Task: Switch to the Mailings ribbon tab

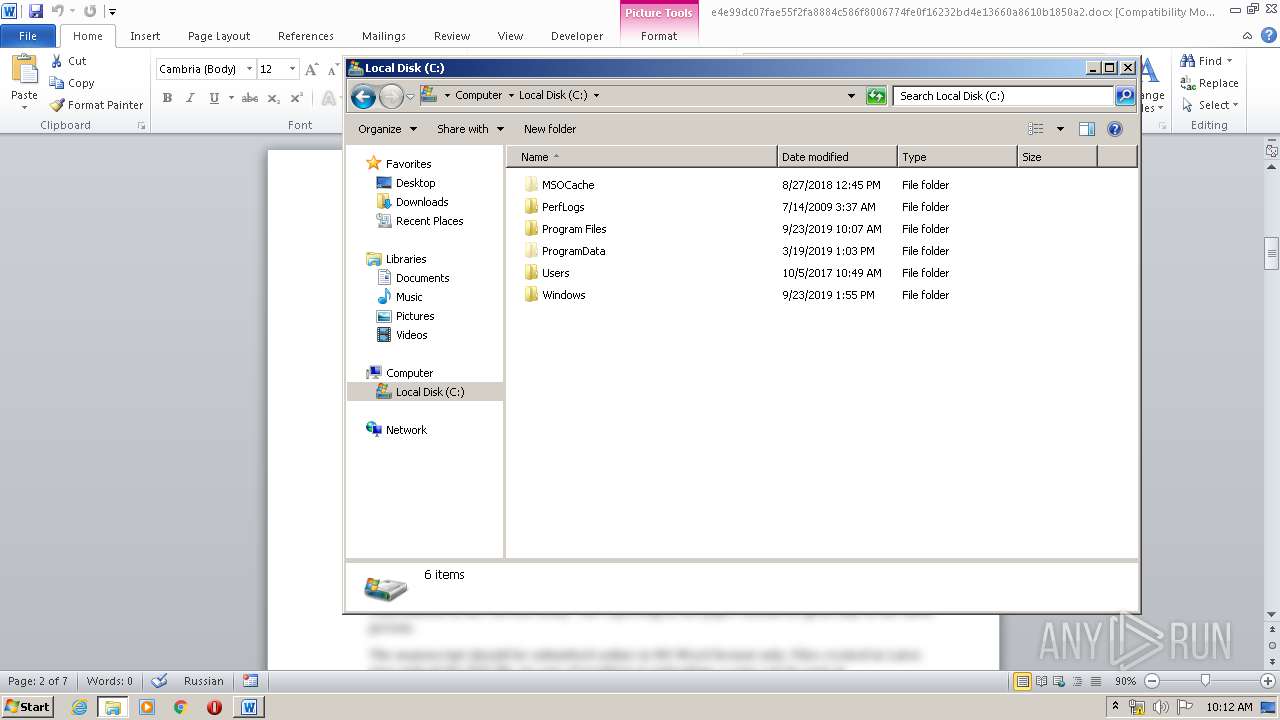Action: (384, 36)
